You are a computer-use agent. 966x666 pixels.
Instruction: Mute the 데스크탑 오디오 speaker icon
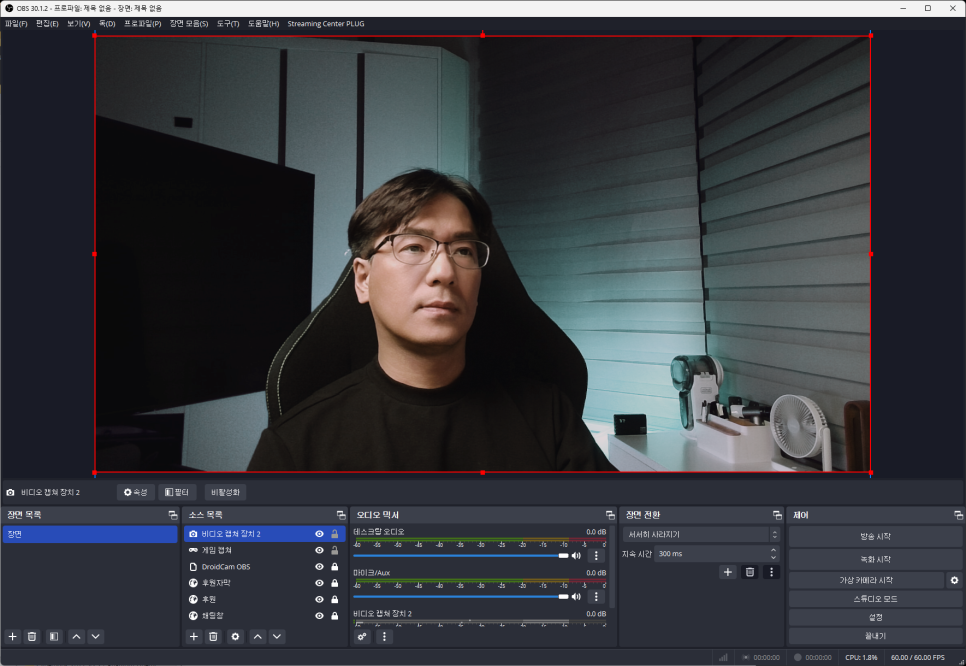pos(576,555)
